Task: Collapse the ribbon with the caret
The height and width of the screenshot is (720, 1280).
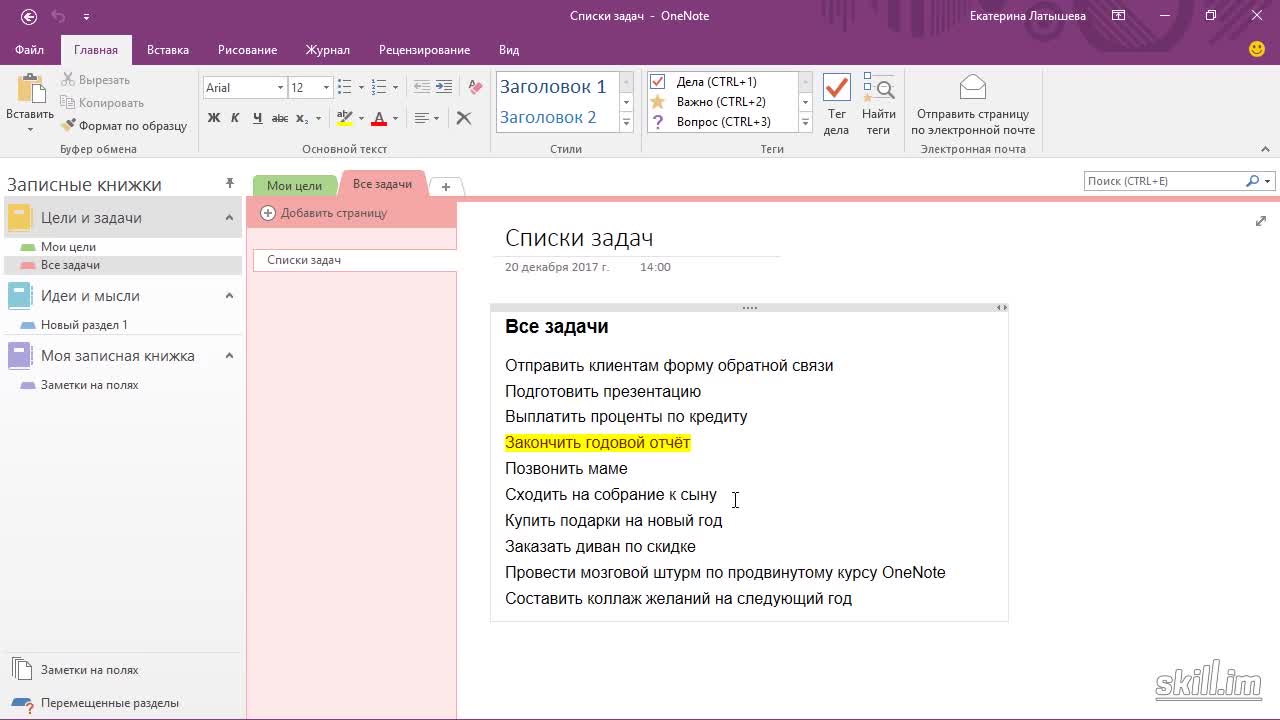Action: (x=1265, y=149)
